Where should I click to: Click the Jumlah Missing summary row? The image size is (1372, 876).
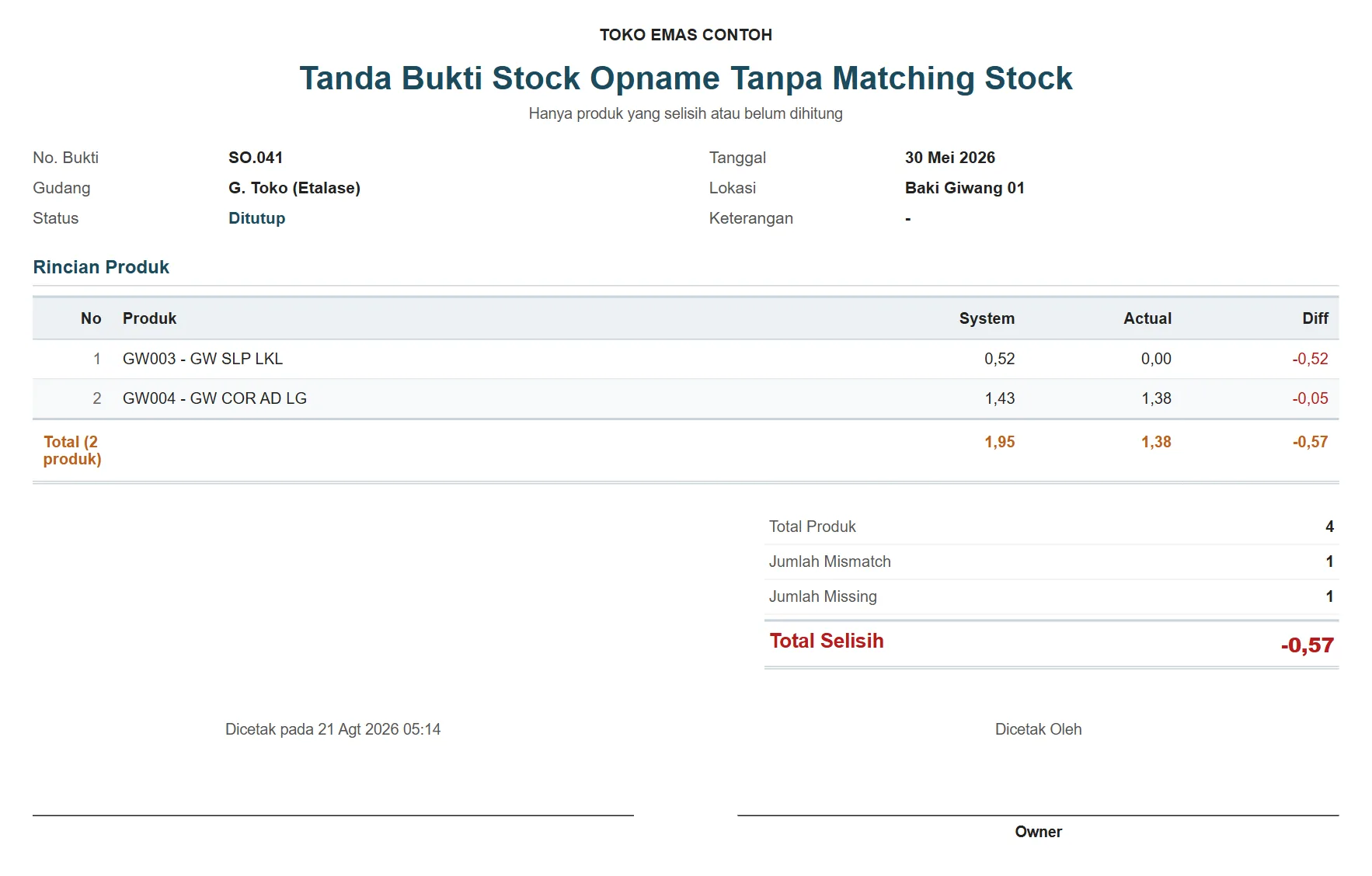[x=1051, y=596]
